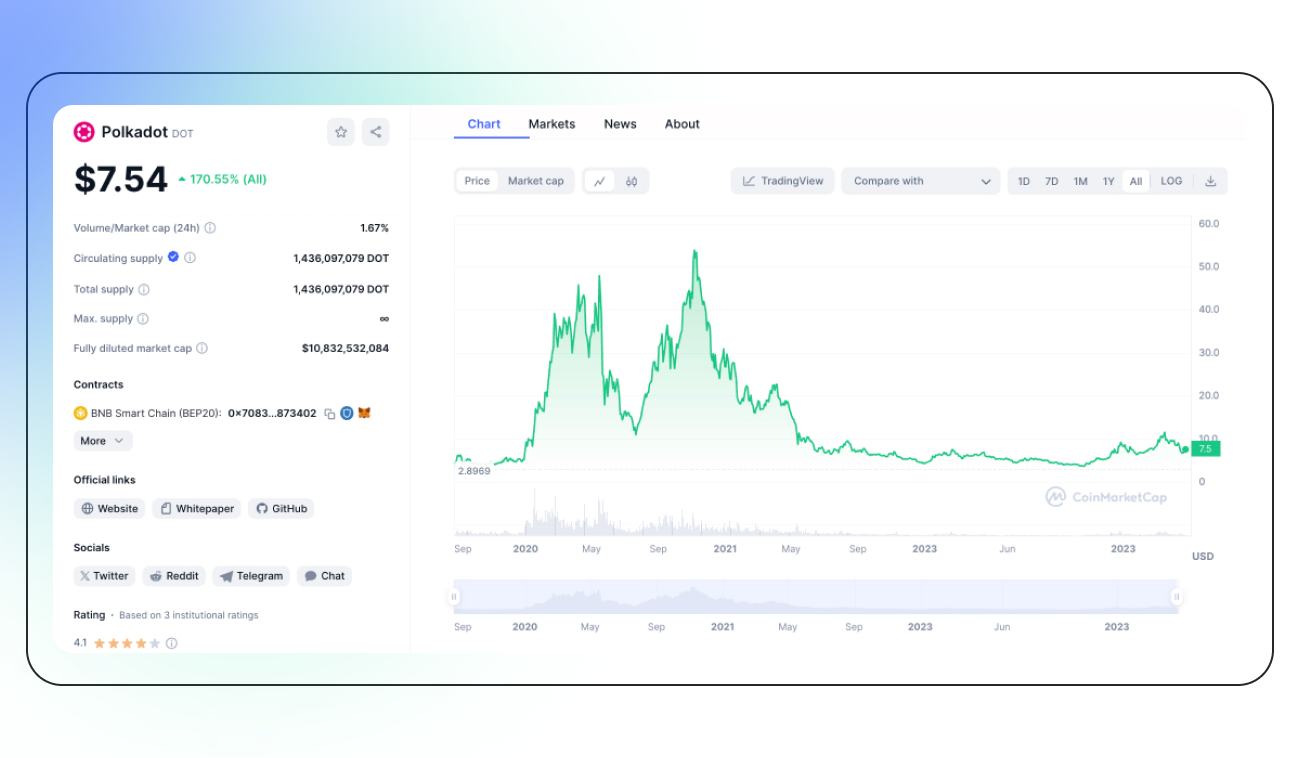This screenshot has width=1300, height=758.
Task: Open info icon next to Circulating supply
Action: (190, 258)
